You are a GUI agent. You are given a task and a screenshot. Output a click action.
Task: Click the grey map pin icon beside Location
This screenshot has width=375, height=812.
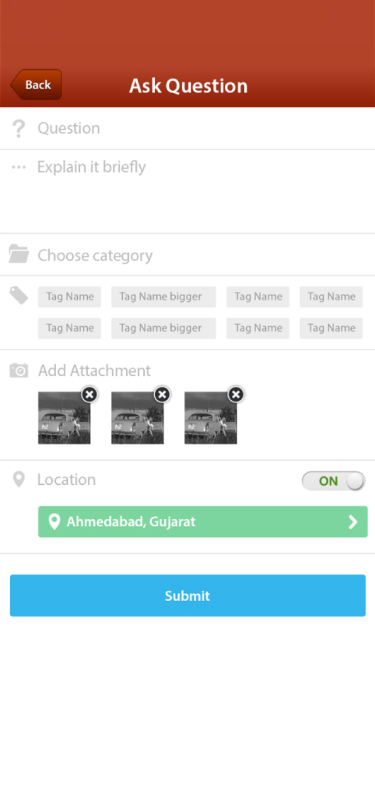coord(19,480)
